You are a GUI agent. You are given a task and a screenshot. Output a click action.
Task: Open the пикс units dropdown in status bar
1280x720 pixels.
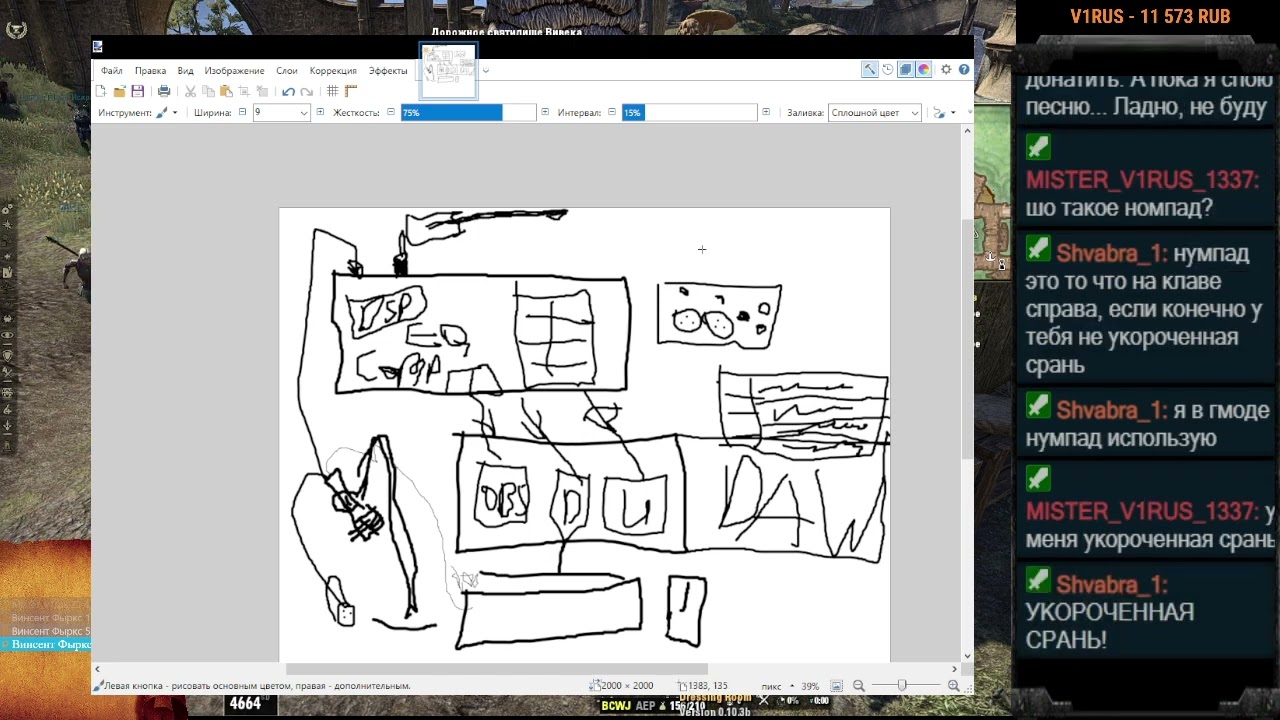click(x=776, y=686)
